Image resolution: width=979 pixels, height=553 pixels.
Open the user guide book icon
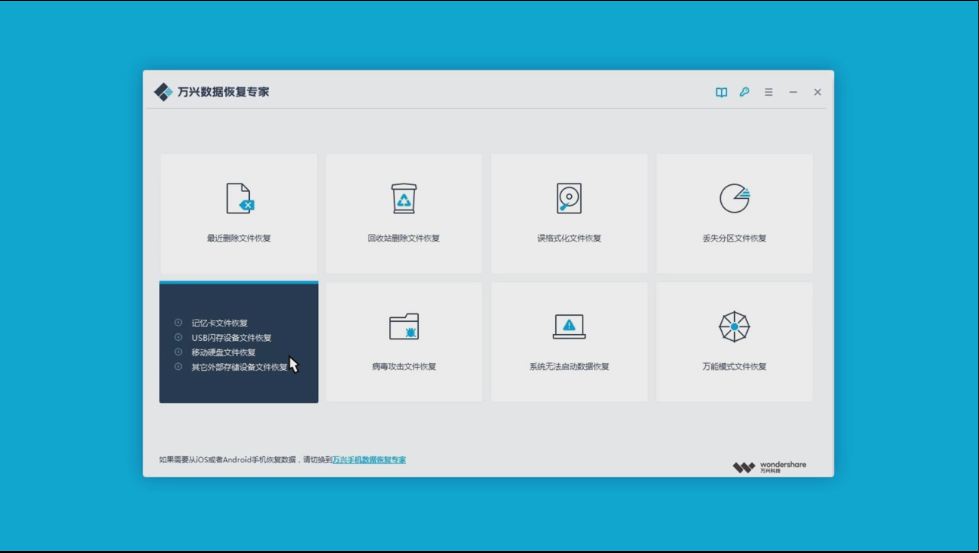coord(721,92)
